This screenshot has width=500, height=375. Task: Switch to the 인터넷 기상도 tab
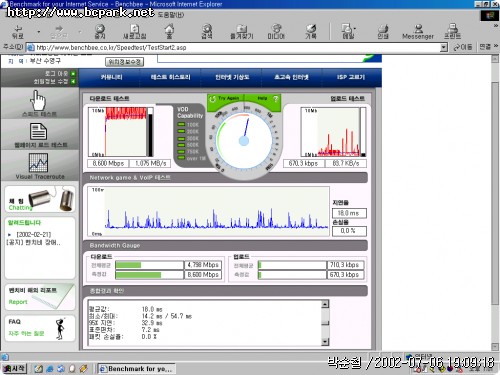(x=232, y=77)
